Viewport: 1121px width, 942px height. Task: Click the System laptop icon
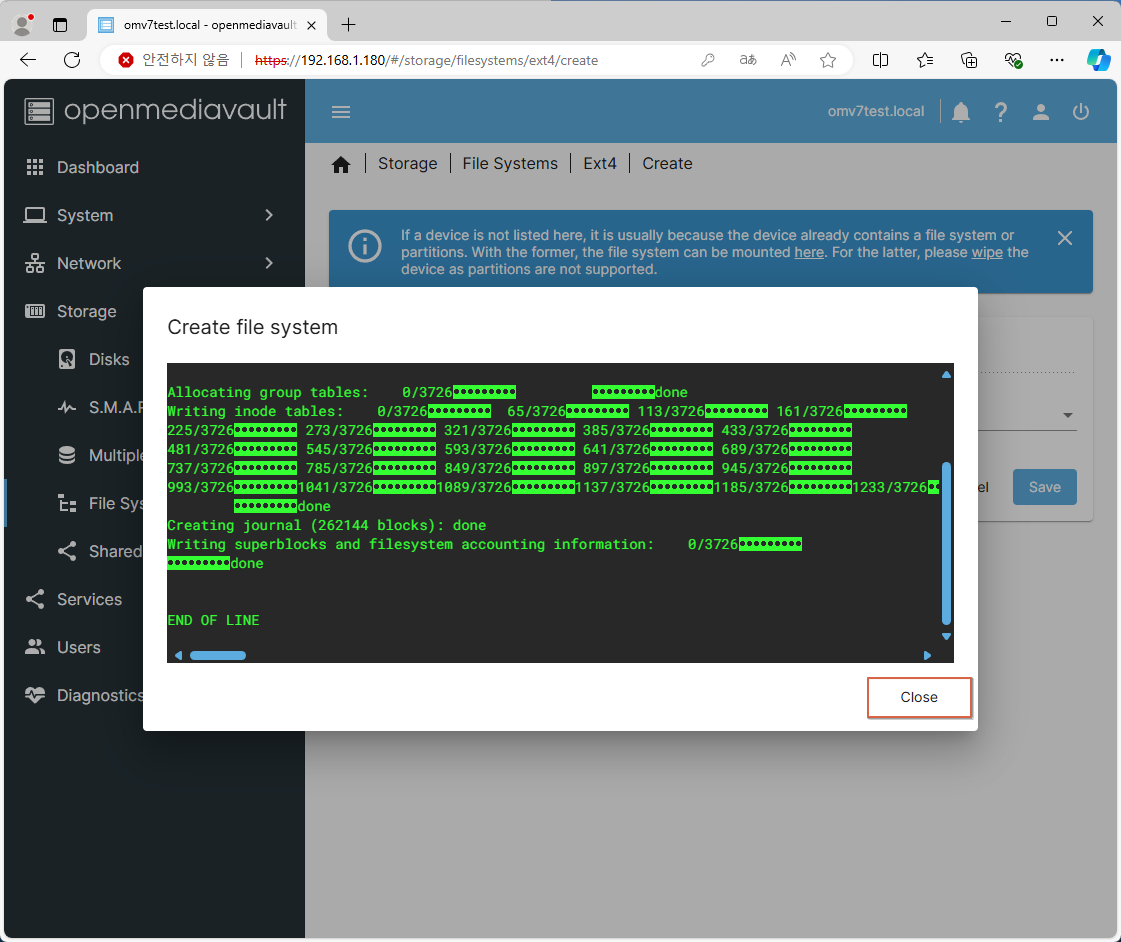coord(35,215)
